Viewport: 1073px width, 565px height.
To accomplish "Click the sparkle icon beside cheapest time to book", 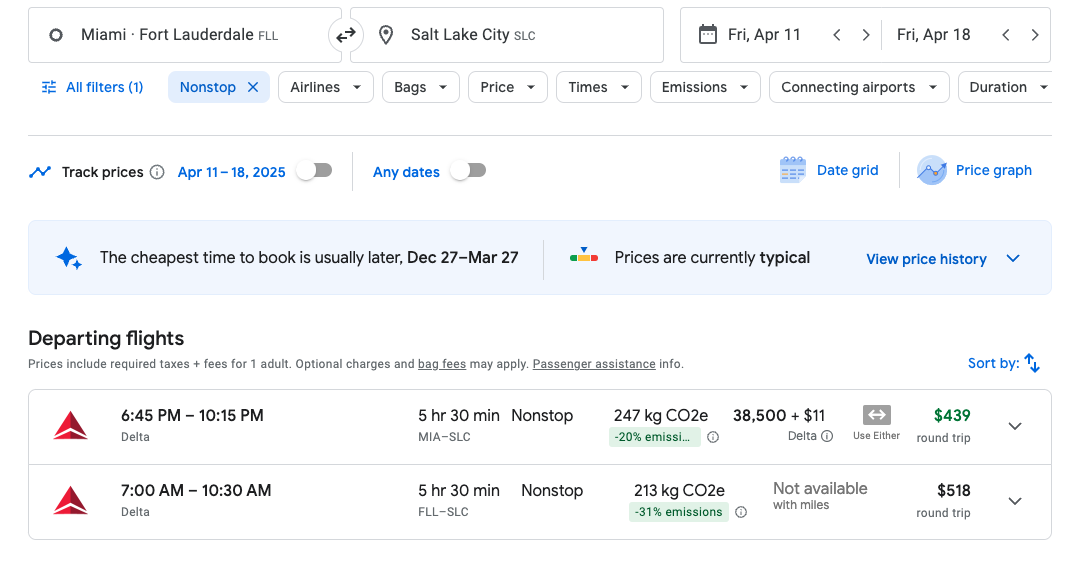I will [69, 258].
